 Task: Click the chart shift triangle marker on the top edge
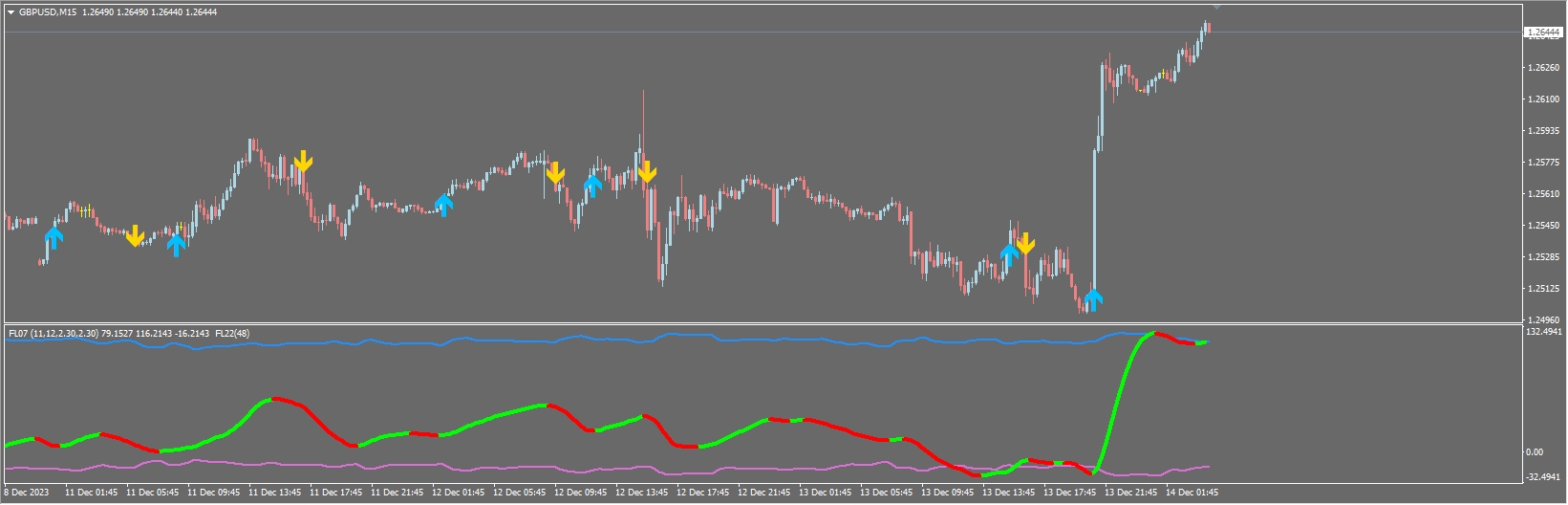[x=1216, y=7]
